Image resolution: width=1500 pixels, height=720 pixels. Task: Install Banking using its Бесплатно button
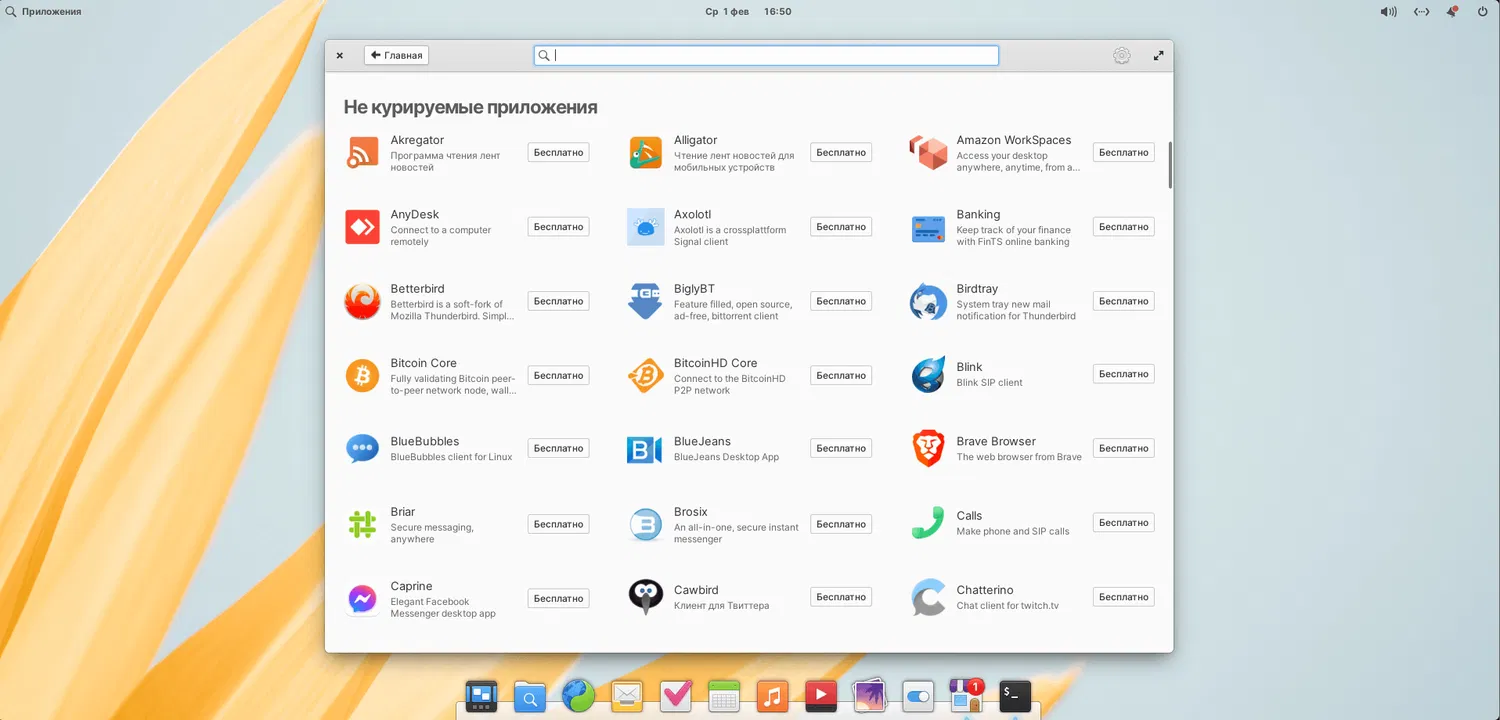pyautogui.click(x=1124, y=227)
